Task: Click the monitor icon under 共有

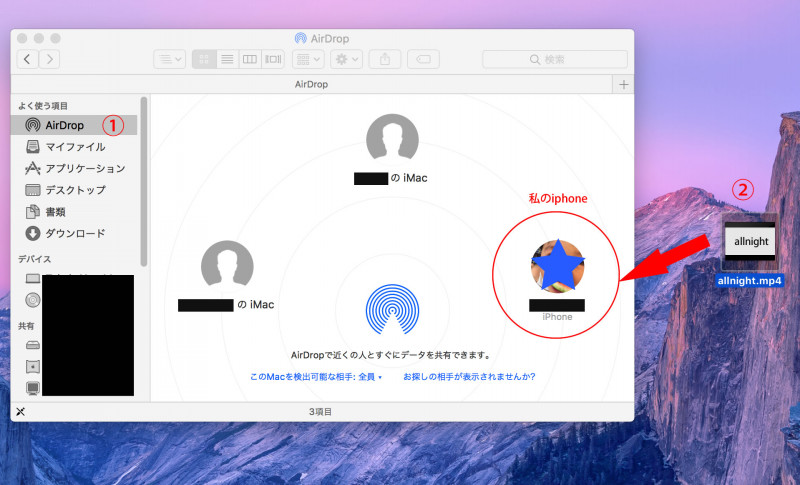Action: pyautogui.click(x=33, y=389)
